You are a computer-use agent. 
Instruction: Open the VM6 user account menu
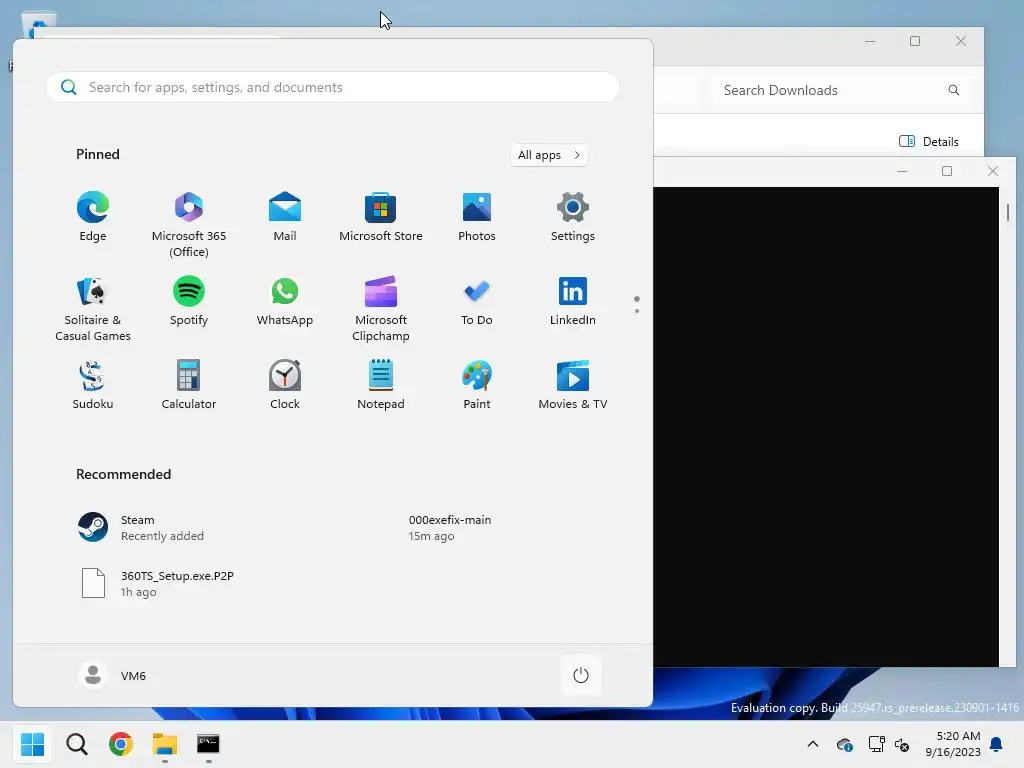(112, 675)
